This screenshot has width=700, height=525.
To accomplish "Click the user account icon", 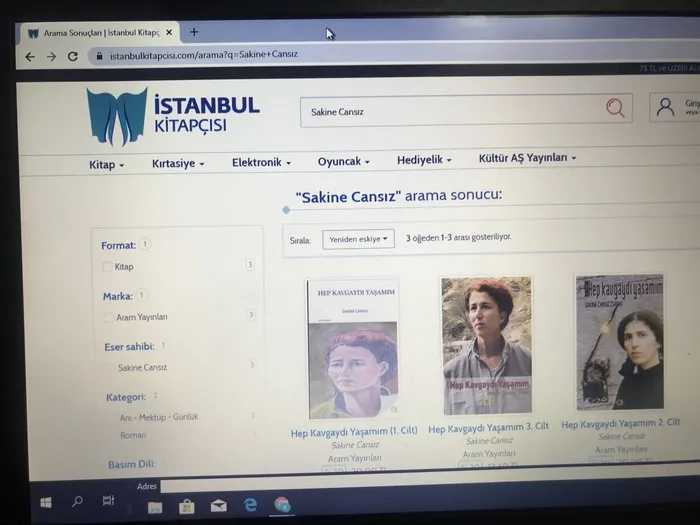I will point(665,108).
